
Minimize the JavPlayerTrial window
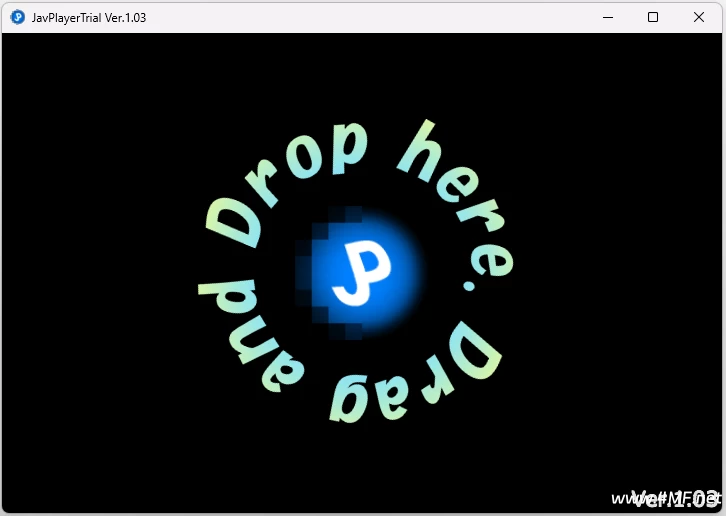607,17
